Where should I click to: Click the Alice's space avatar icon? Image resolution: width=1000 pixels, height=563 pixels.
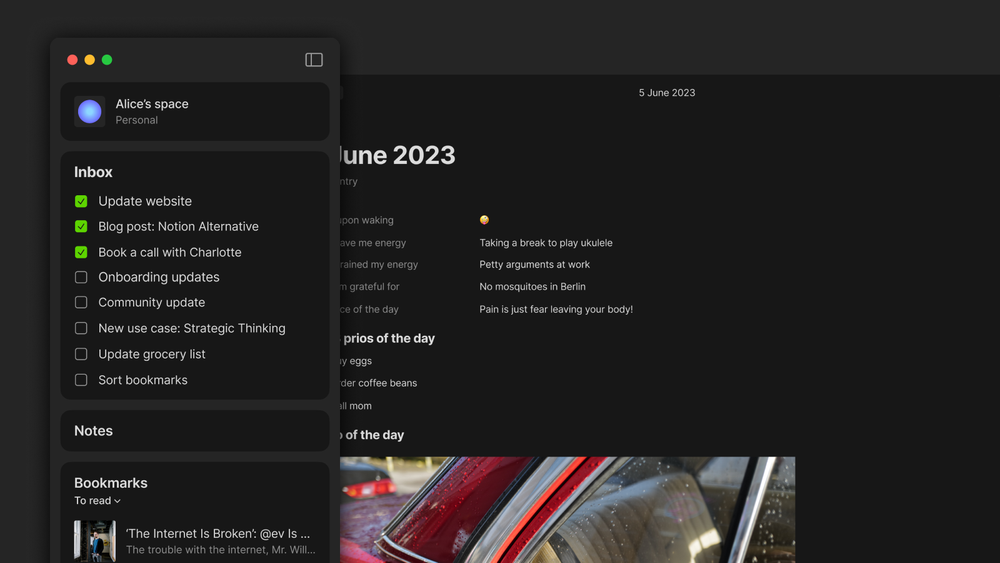(x=90, y=112)
